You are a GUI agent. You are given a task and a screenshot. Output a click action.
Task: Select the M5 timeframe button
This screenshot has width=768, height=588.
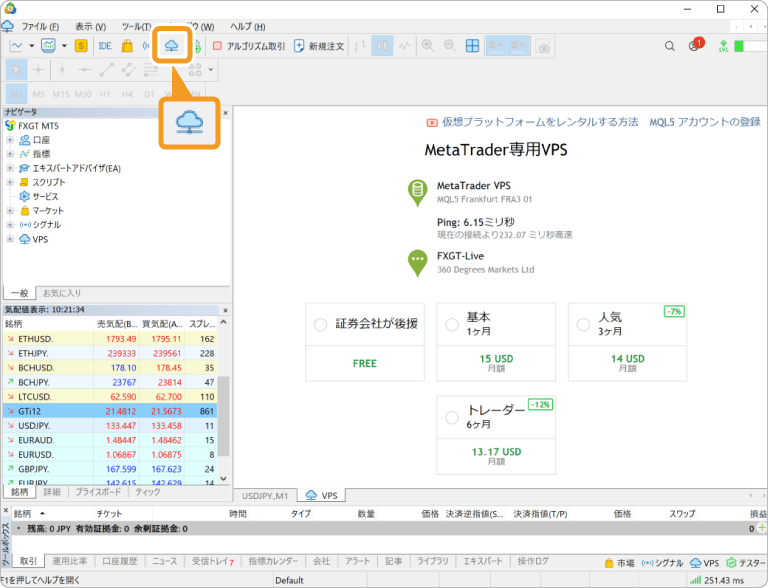click(38, 94)
